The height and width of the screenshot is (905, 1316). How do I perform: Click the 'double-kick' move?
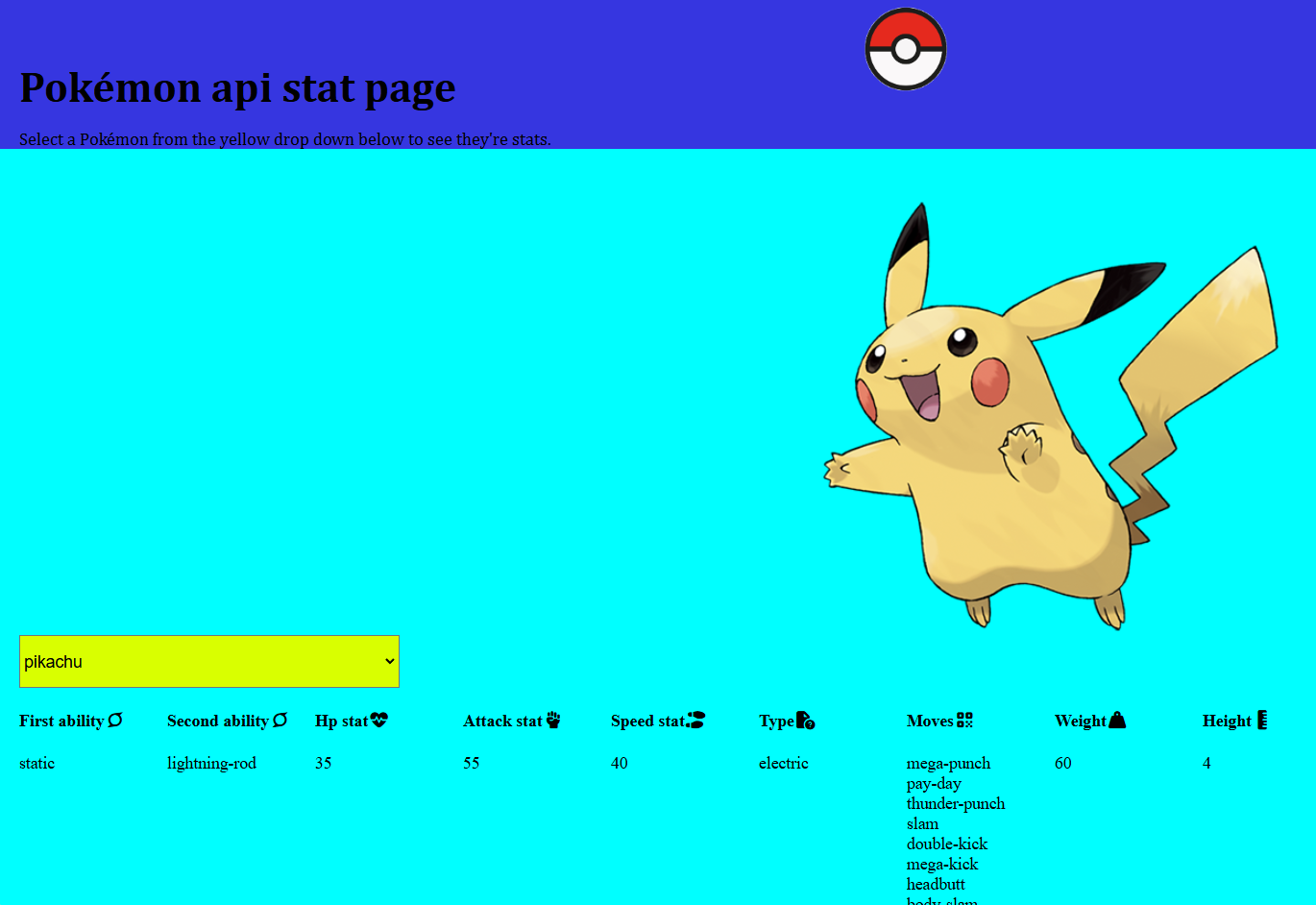click(x=947, y=844)
